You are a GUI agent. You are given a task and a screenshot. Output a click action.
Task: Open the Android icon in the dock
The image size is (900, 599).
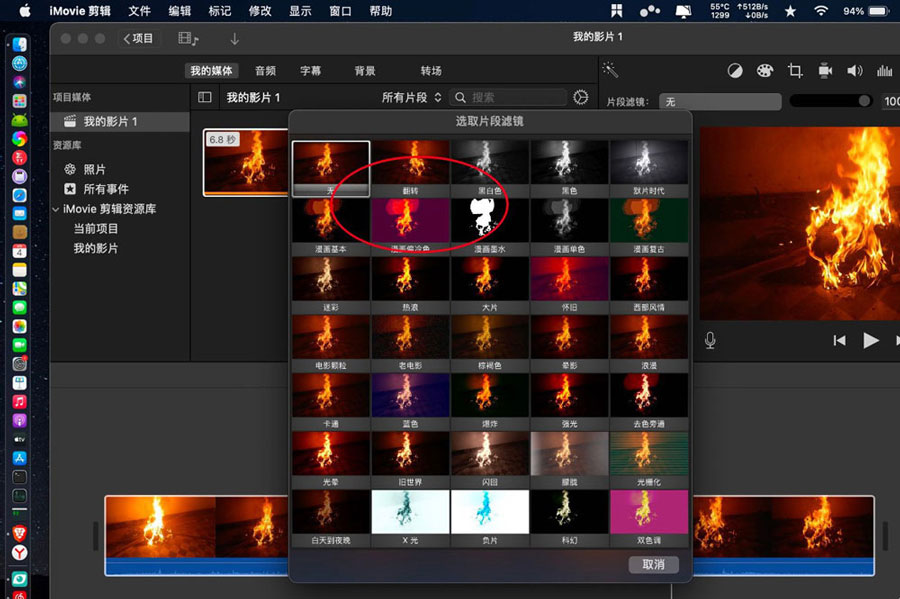[20, 120]
